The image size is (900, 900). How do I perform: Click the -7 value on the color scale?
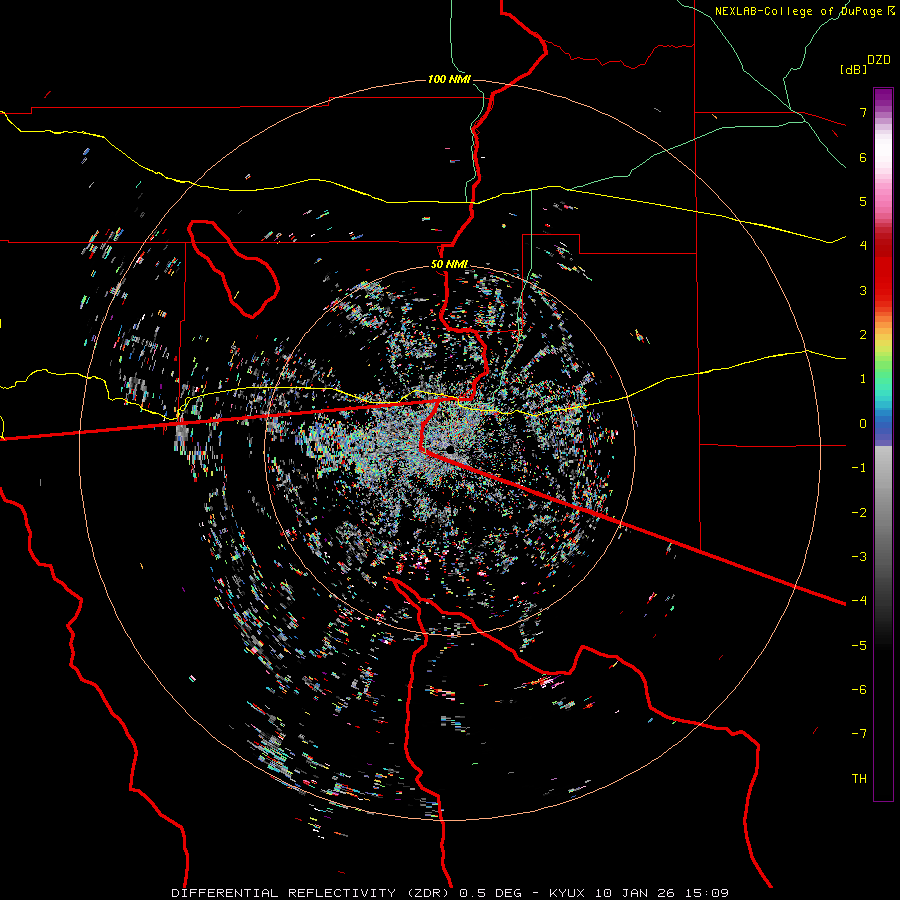tap(859, 734)
